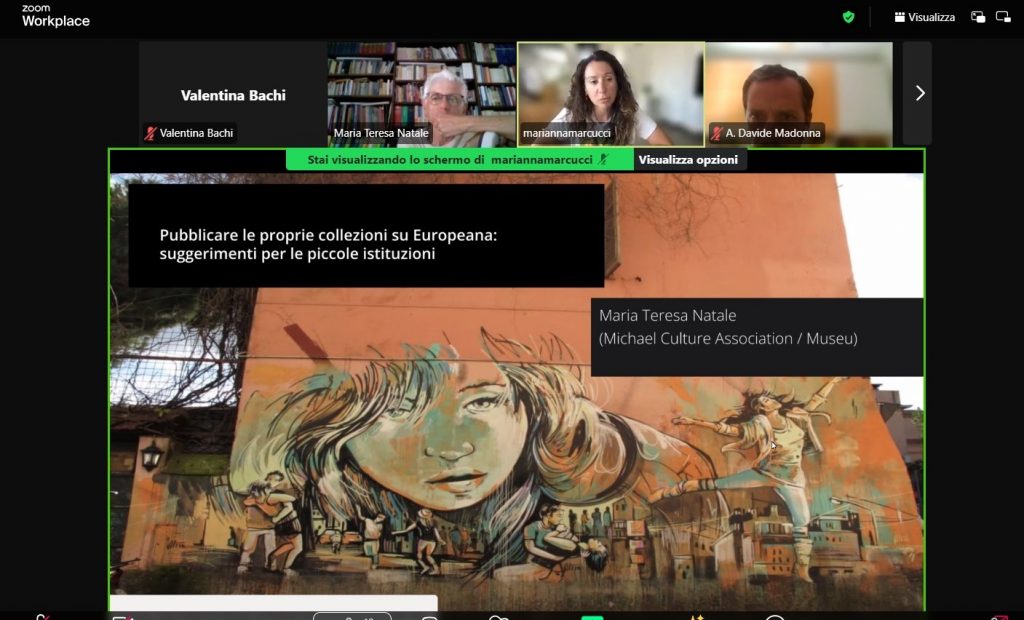Screen dimensions: 1024x620
Task: Click the mariannamarcucci name label on her tile
Action: tap(566, 133)
